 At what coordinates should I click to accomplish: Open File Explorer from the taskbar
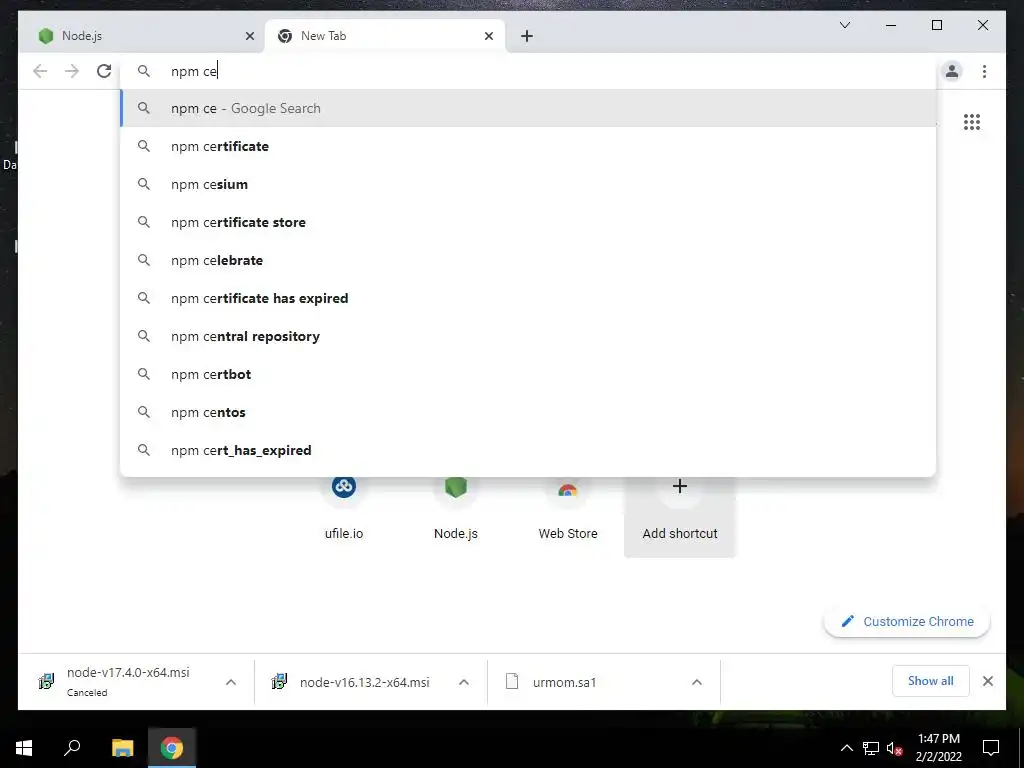122,748
